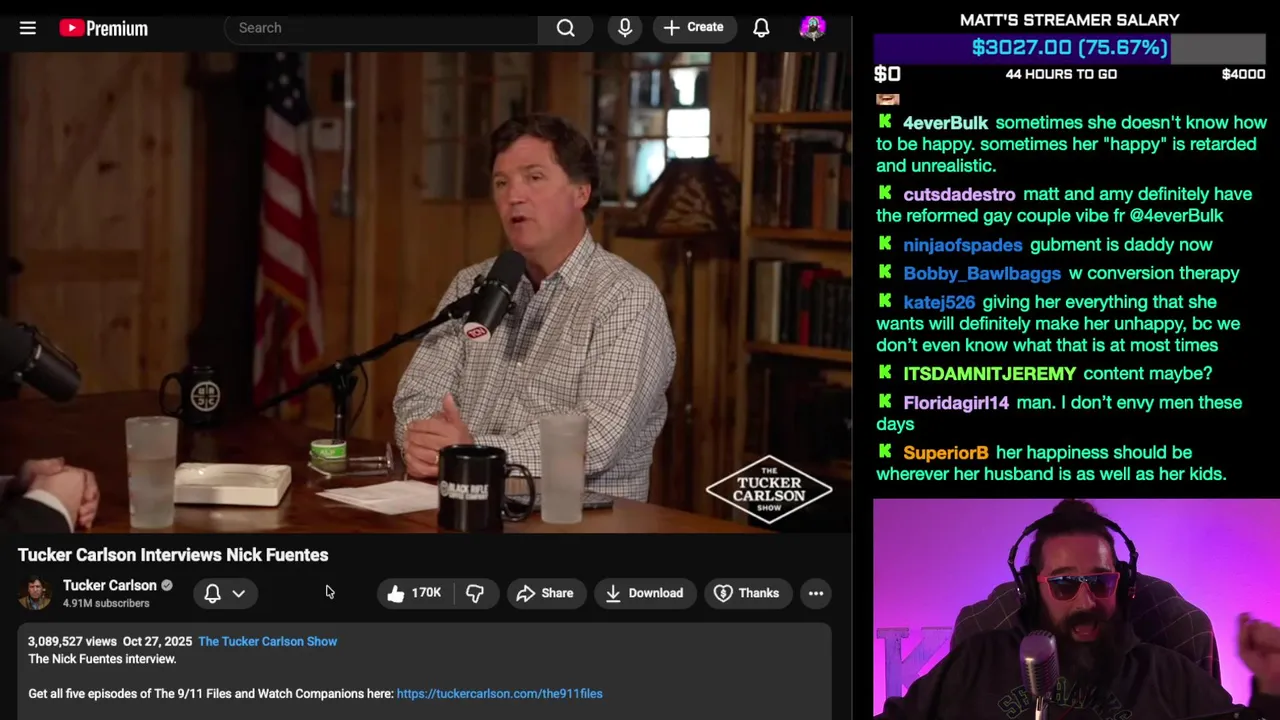Viewport: 1280px width, 720px height.
Task: Click the video player to pause
Action: click(425, 294)
